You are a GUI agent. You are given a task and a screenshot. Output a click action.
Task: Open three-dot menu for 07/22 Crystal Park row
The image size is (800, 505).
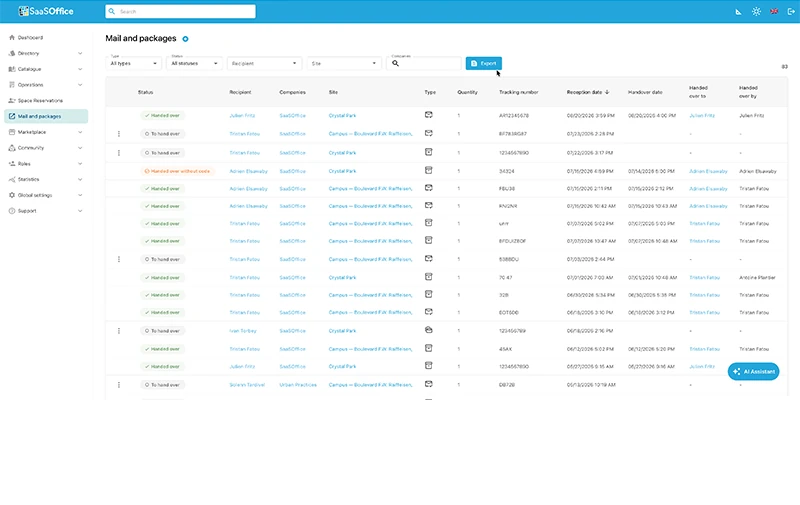coord(119,153)
